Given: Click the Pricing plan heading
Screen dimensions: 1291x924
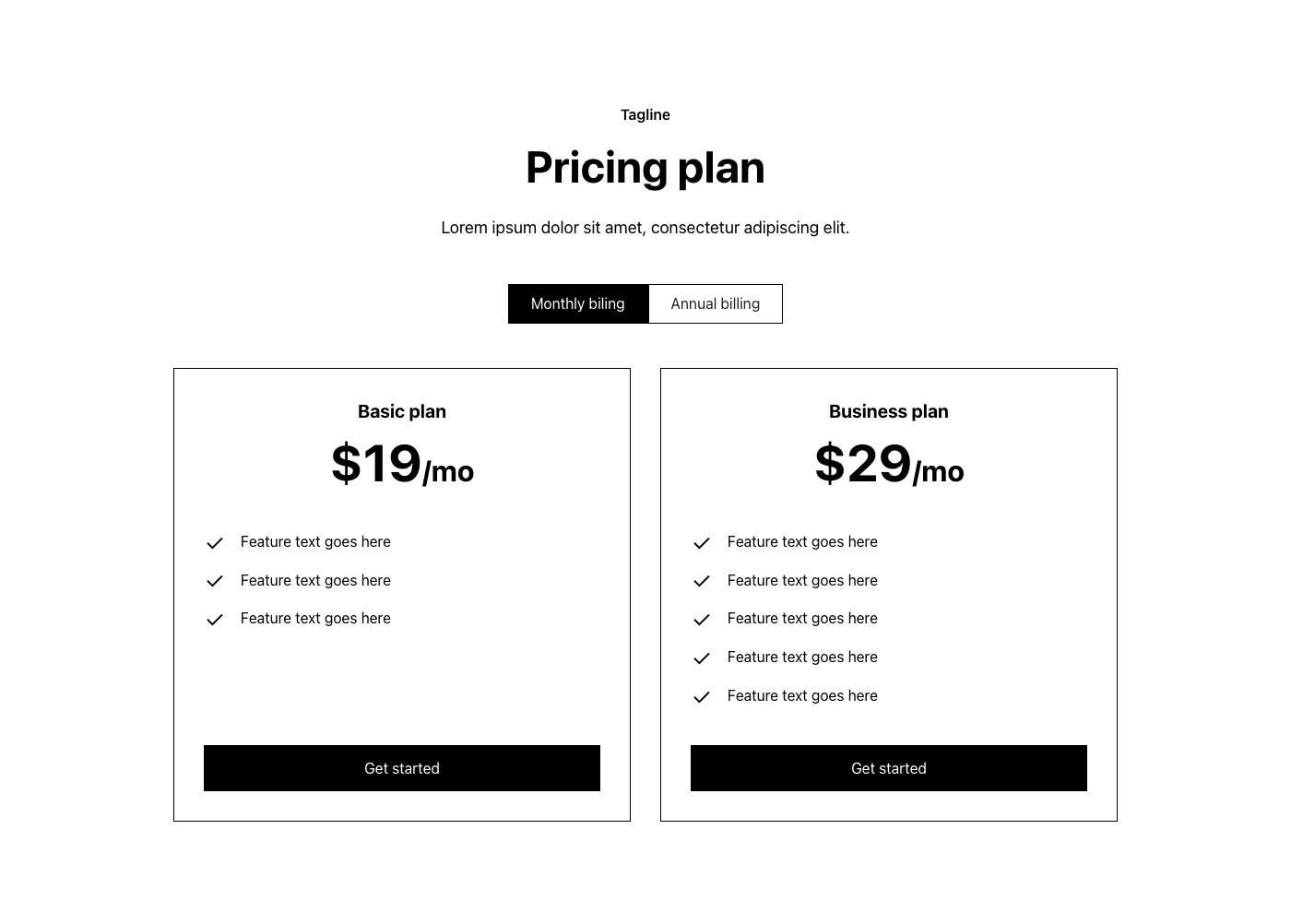Looking at the screenshot, I should (x=645, y=168).
